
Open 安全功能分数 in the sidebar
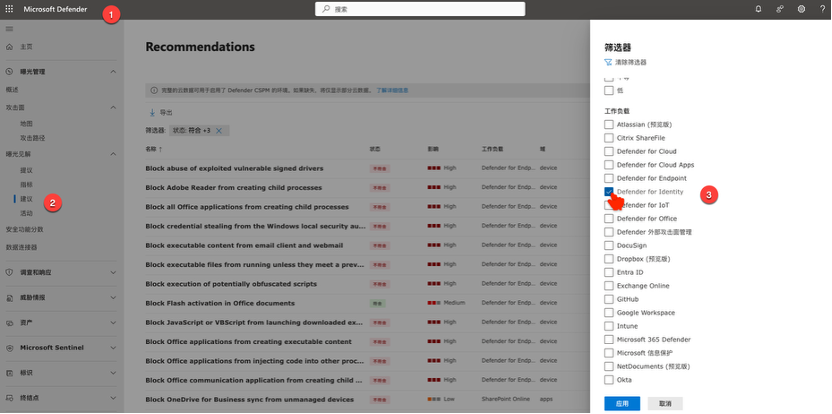(24, 230)
